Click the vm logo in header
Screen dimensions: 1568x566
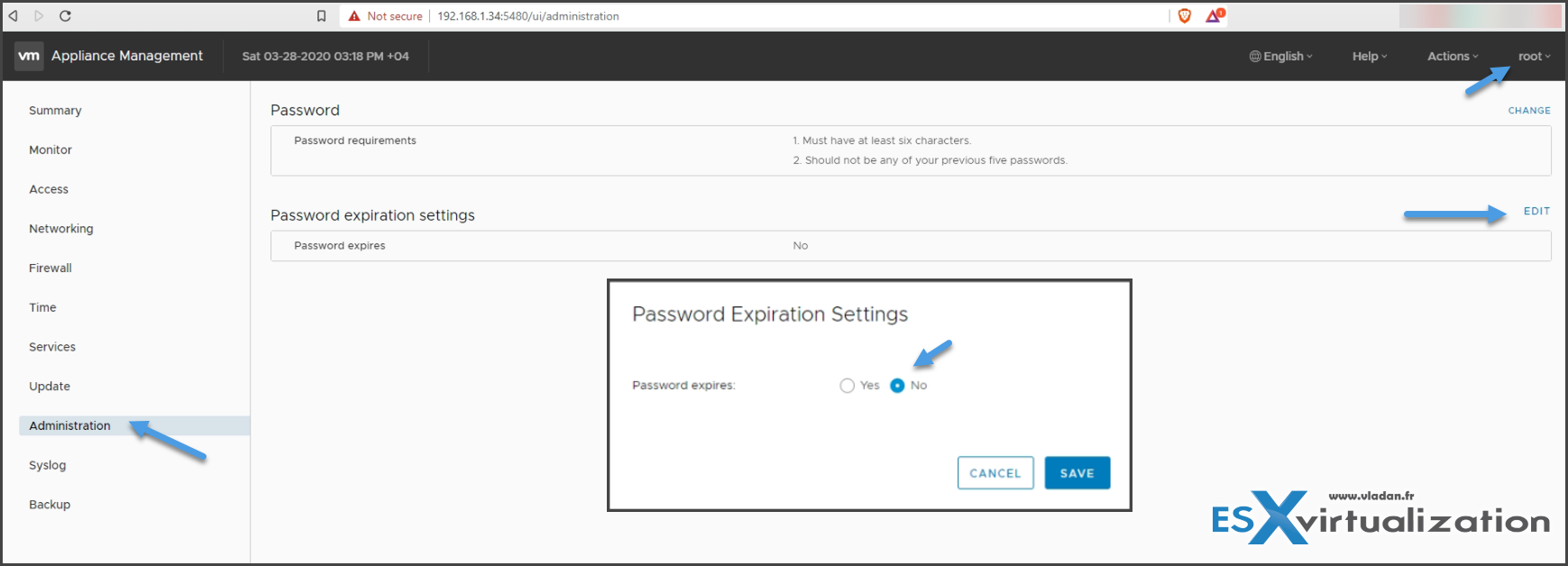coord(29,56)
